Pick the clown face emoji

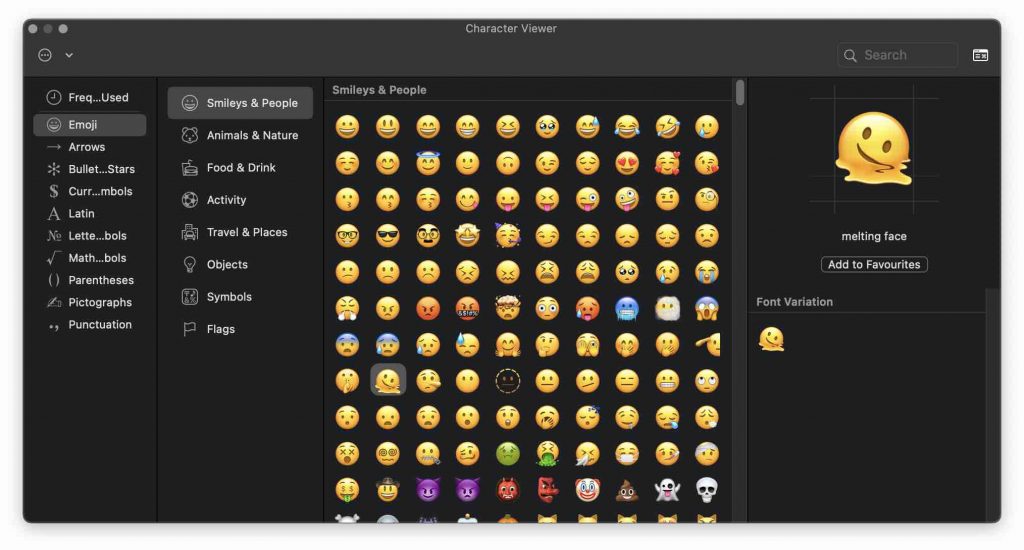pyautogui.click(x=587, y=490)
